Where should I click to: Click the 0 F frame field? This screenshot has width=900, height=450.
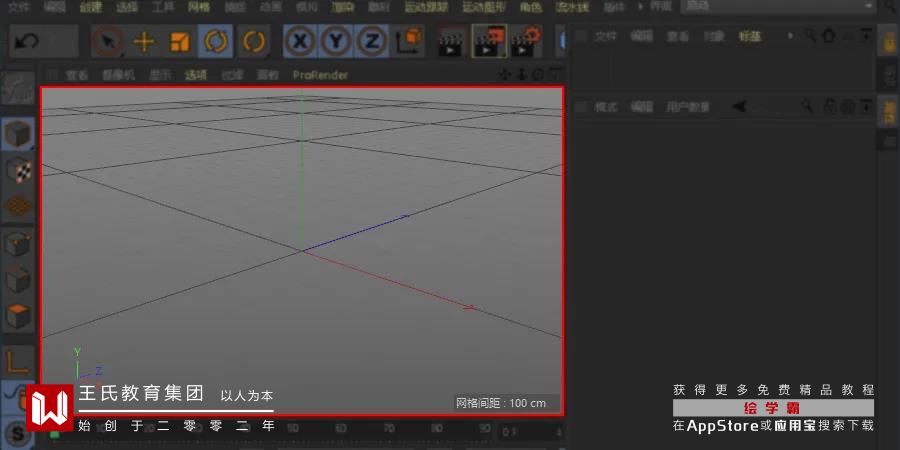pyautogui.click(x=530, y=431)
